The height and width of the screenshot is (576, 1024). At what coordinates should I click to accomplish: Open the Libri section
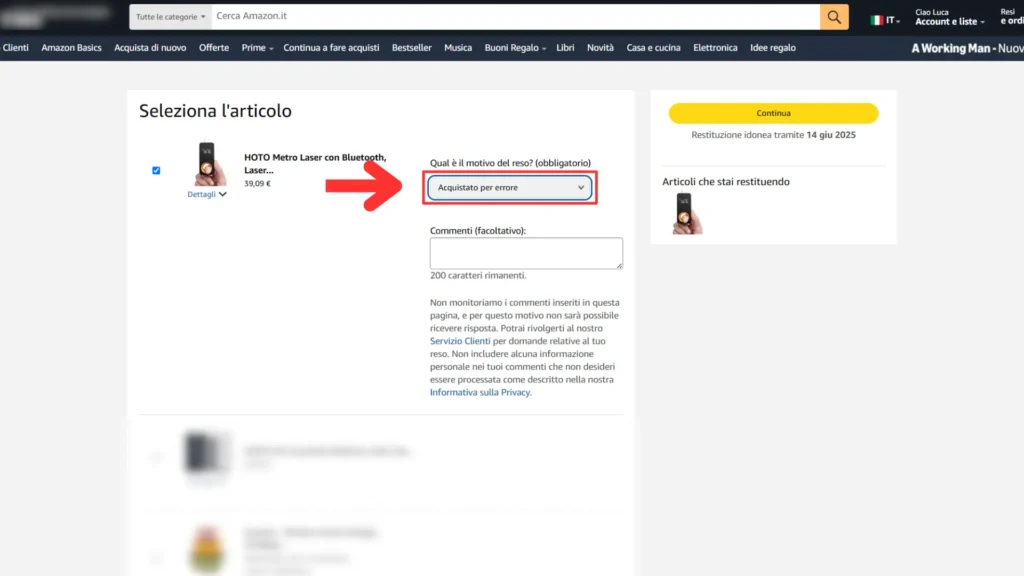tap(565, 48)
